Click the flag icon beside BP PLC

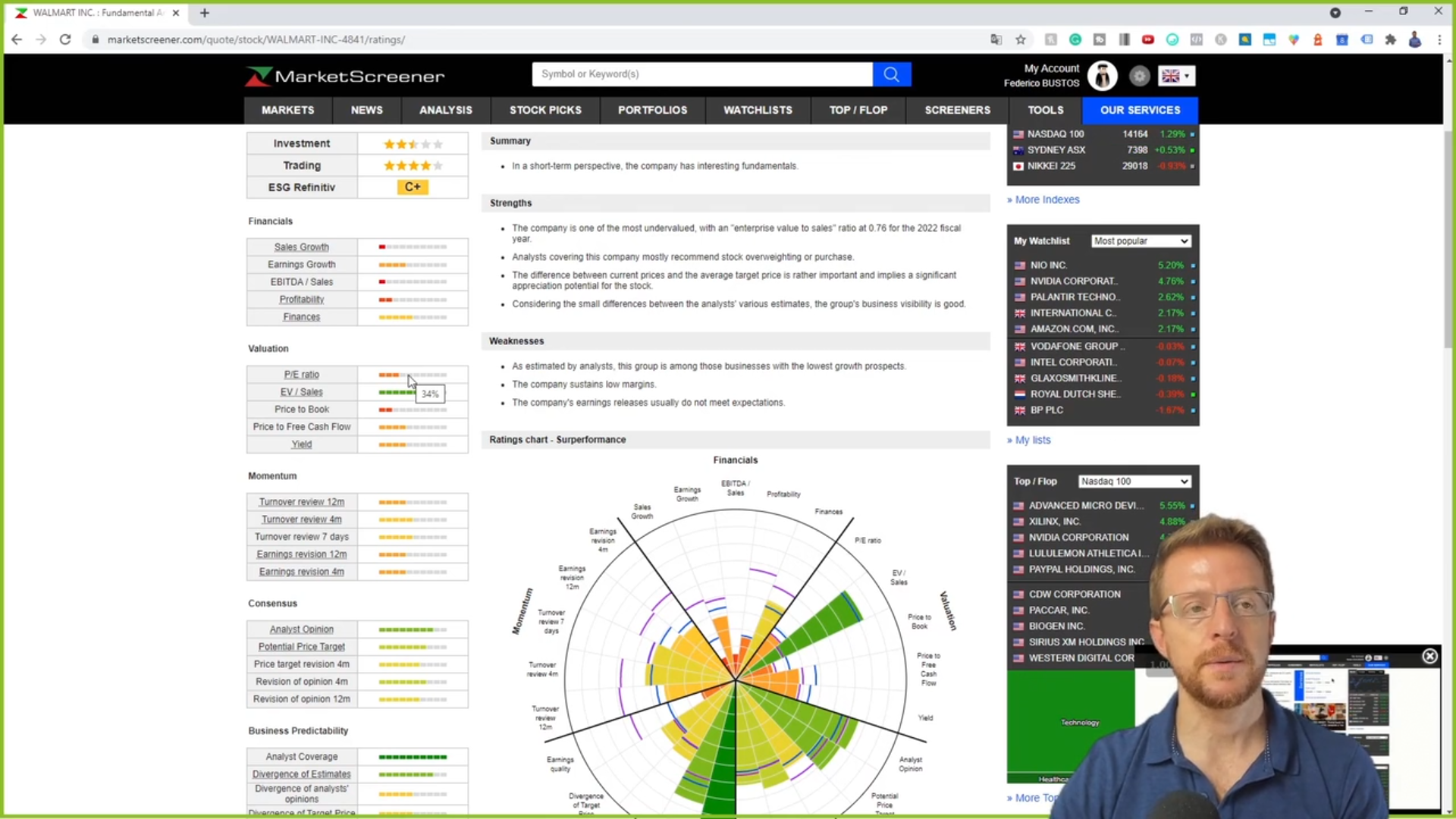1020,410
